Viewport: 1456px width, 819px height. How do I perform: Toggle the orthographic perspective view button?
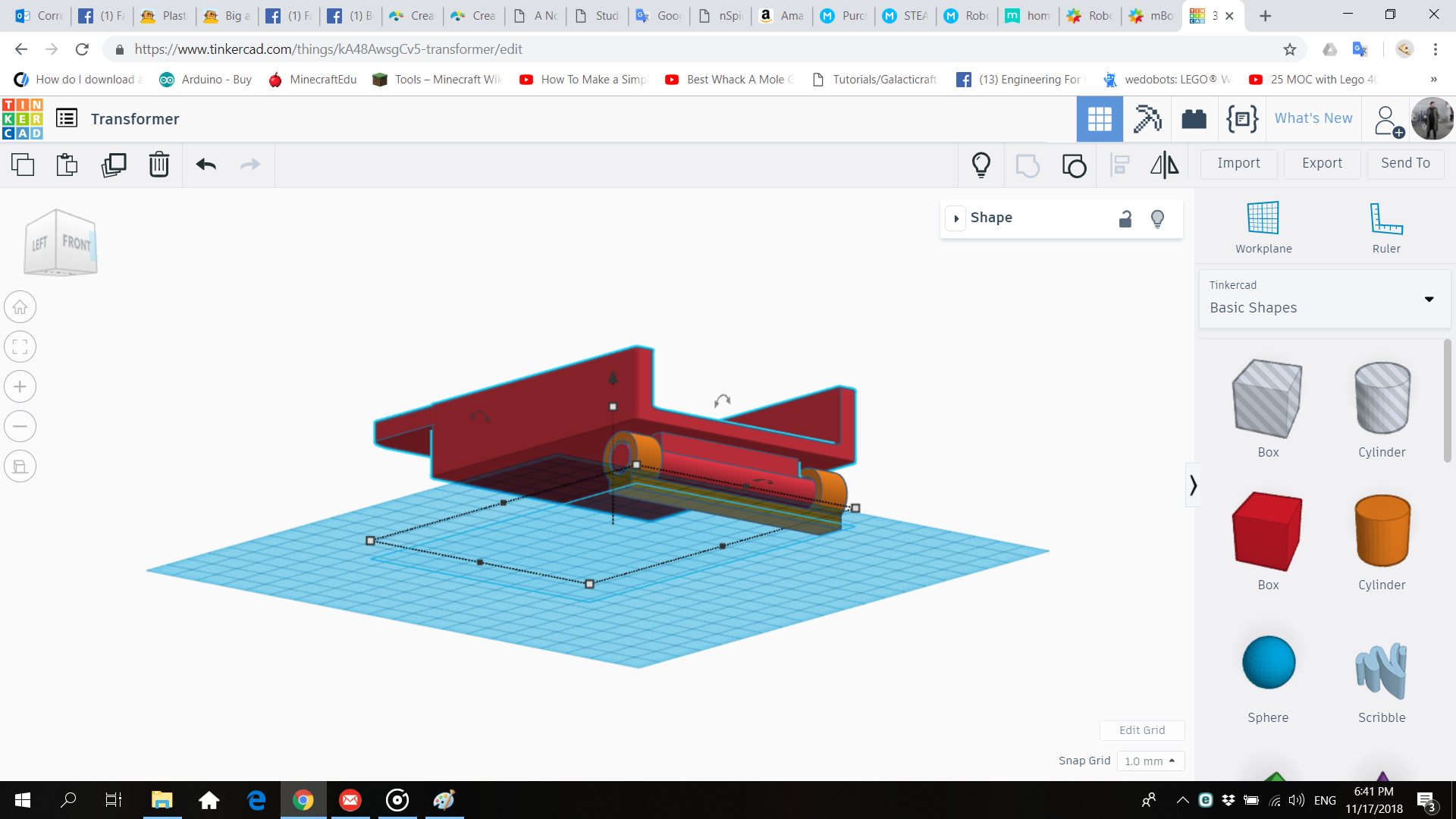(20, 466)
